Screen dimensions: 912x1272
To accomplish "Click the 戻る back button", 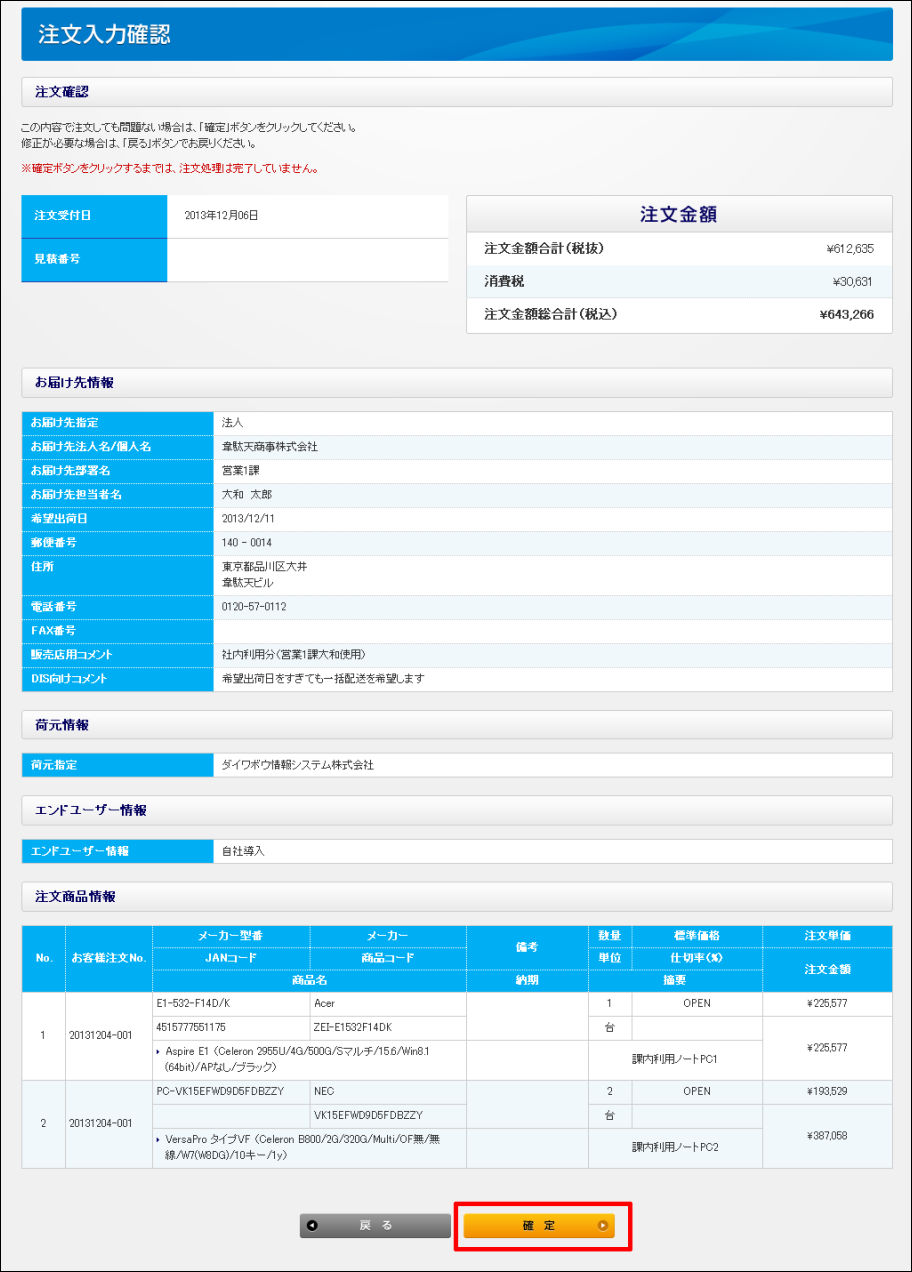I will click(x=375, y=1226).
